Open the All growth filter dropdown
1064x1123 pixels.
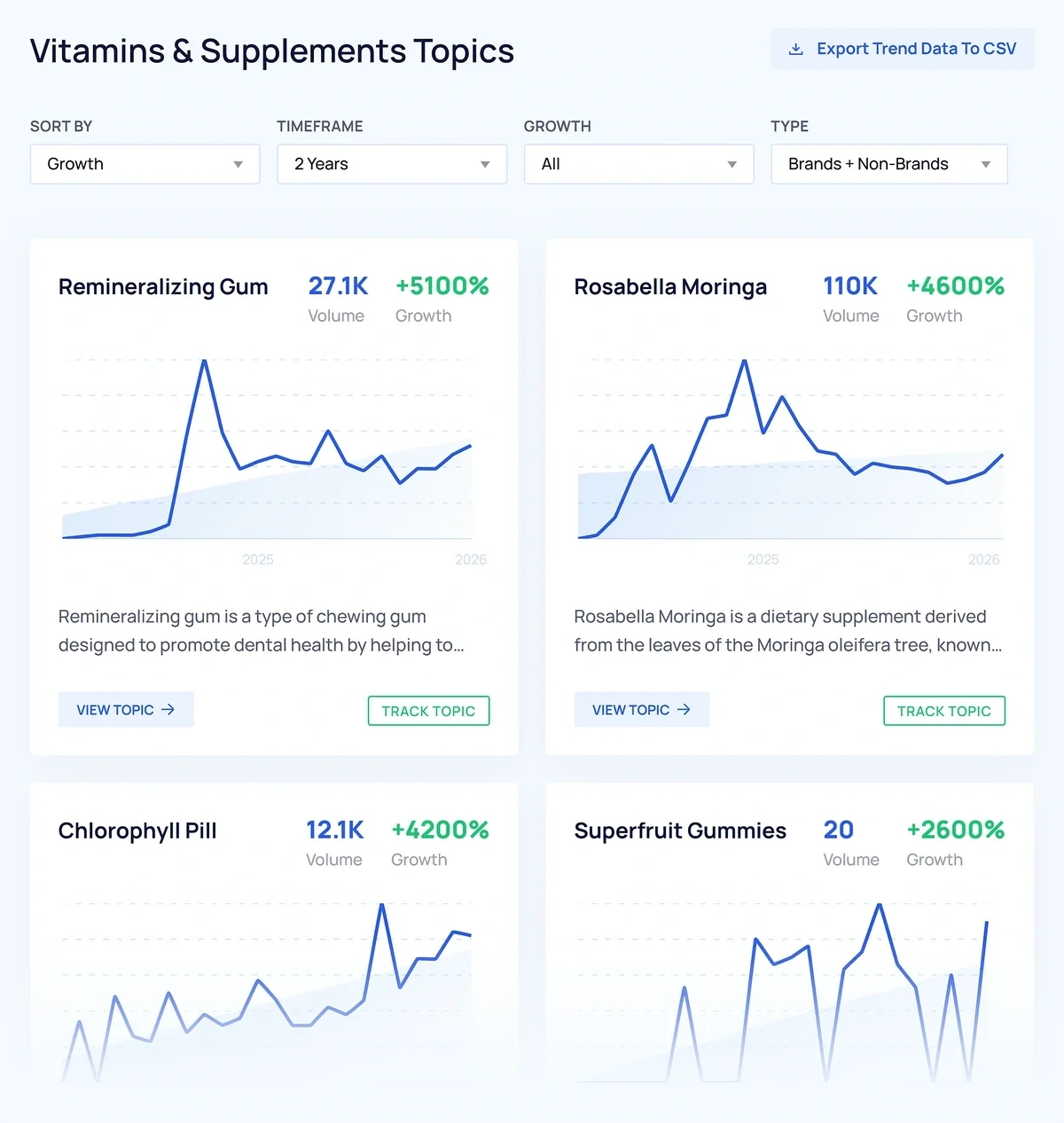[x=638, y=164]
